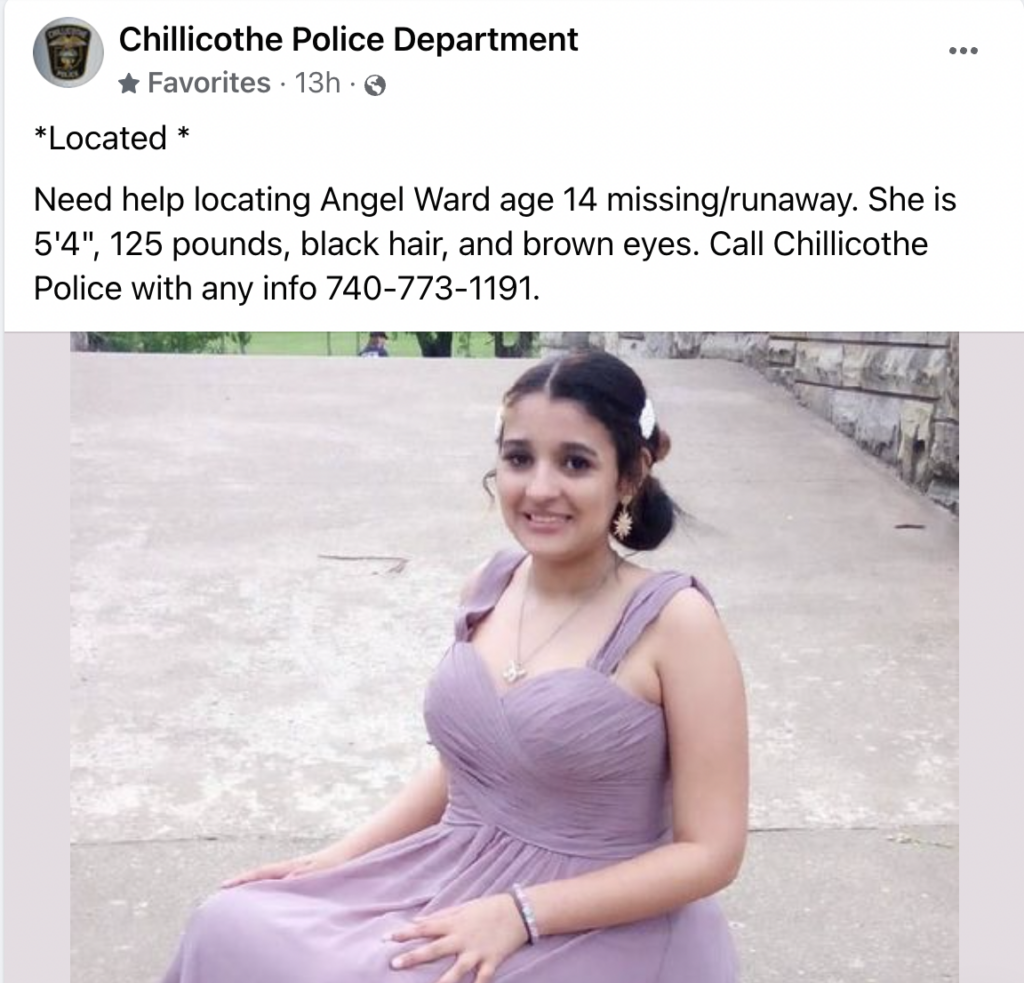Open the 13h post timestamp

(x=317, y=83)
